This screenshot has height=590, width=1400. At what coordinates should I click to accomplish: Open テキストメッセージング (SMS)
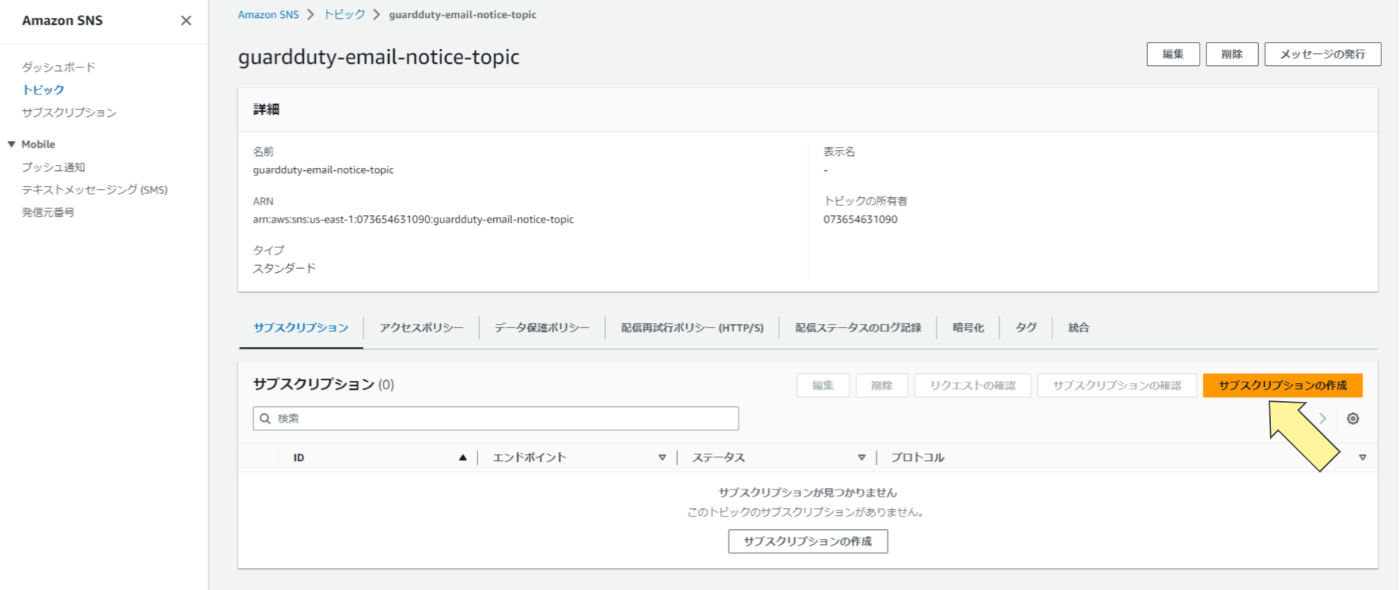click(x=95, y=190)
